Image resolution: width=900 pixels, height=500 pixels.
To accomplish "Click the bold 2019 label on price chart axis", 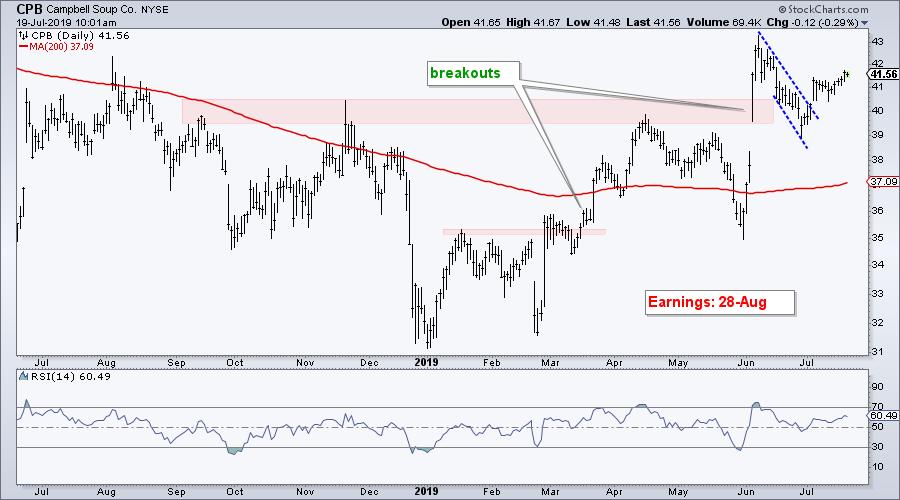I will (x=426, y=363).
